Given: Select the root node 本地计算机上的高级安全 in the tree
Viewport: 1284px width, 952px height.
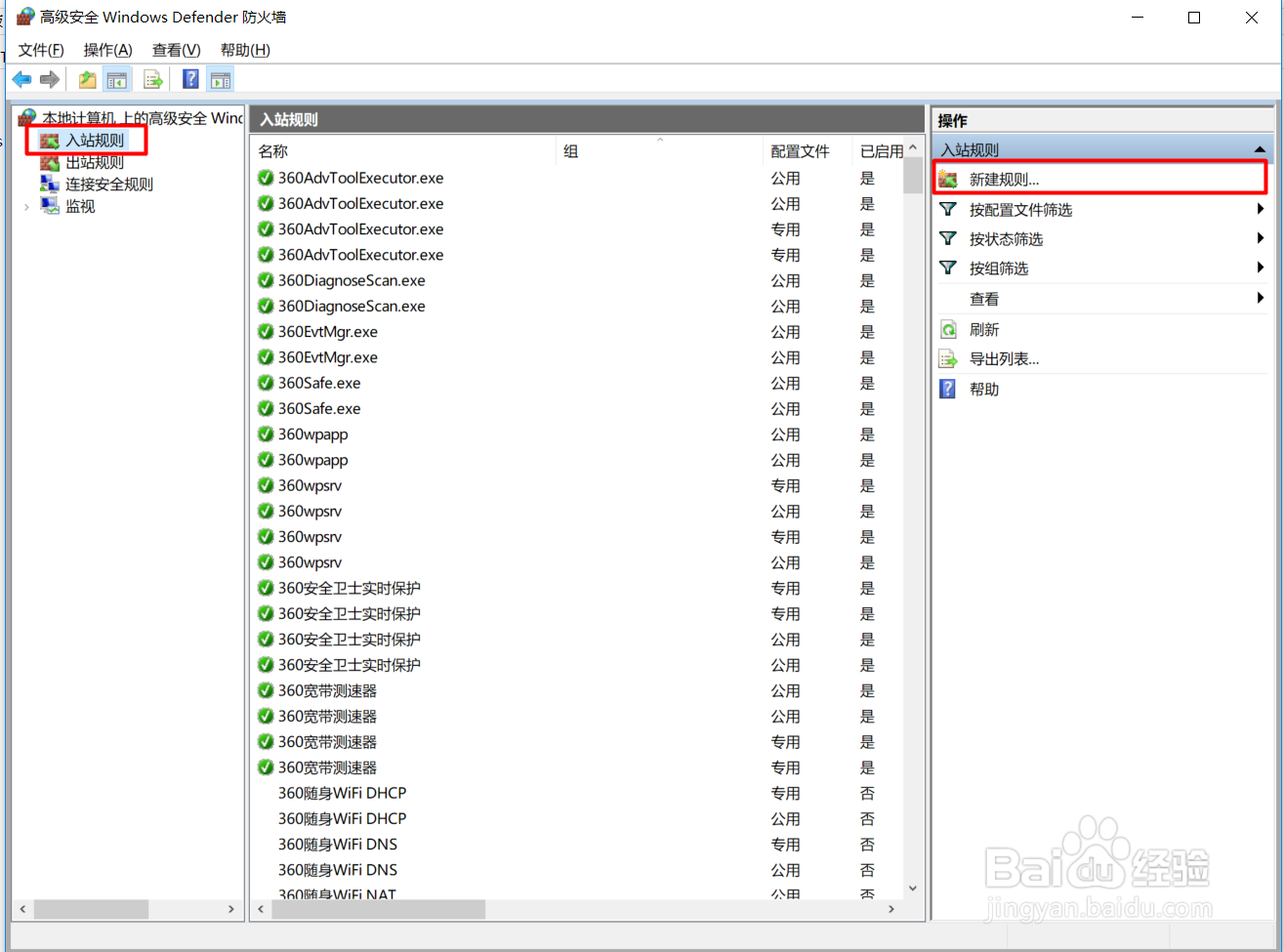Looking at the screenshot, I should 143,118.
